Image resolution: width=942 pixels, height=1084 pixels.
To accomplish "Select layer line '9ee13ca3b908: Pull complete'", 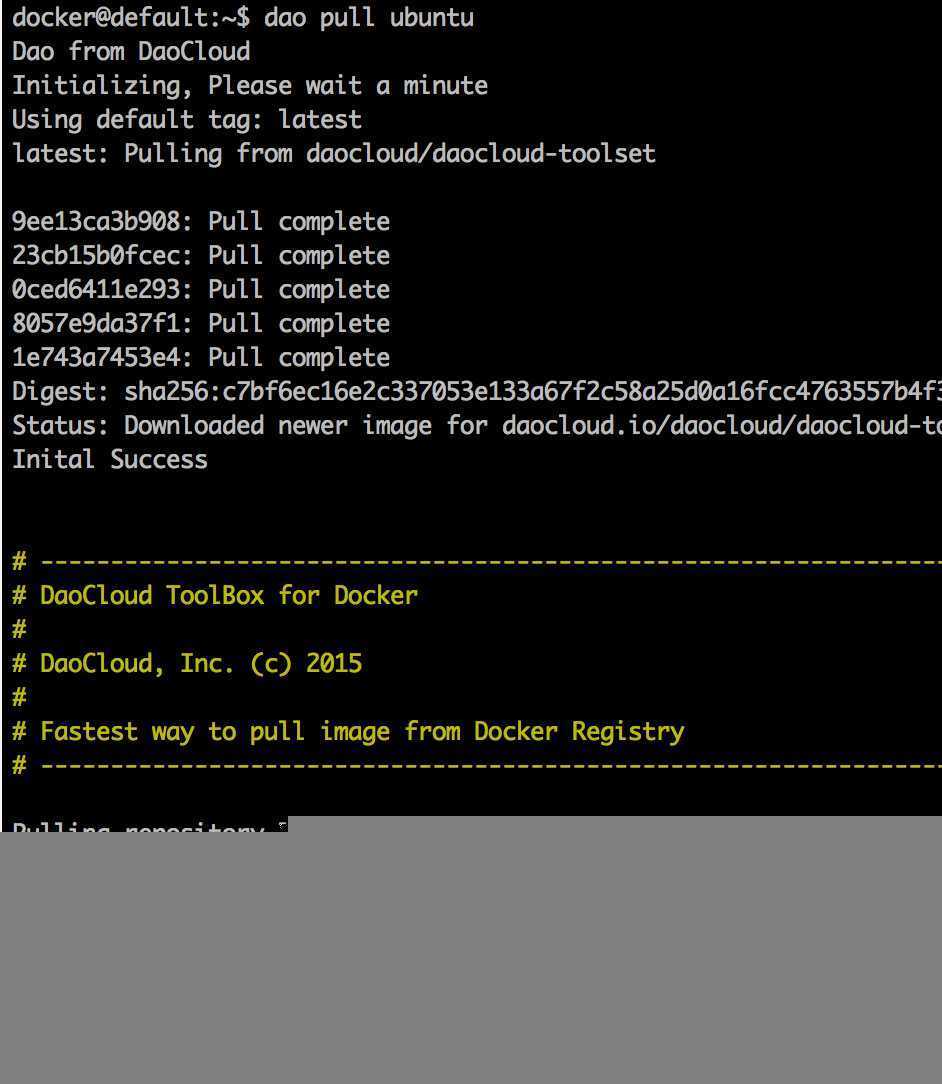I will (201, 222).
